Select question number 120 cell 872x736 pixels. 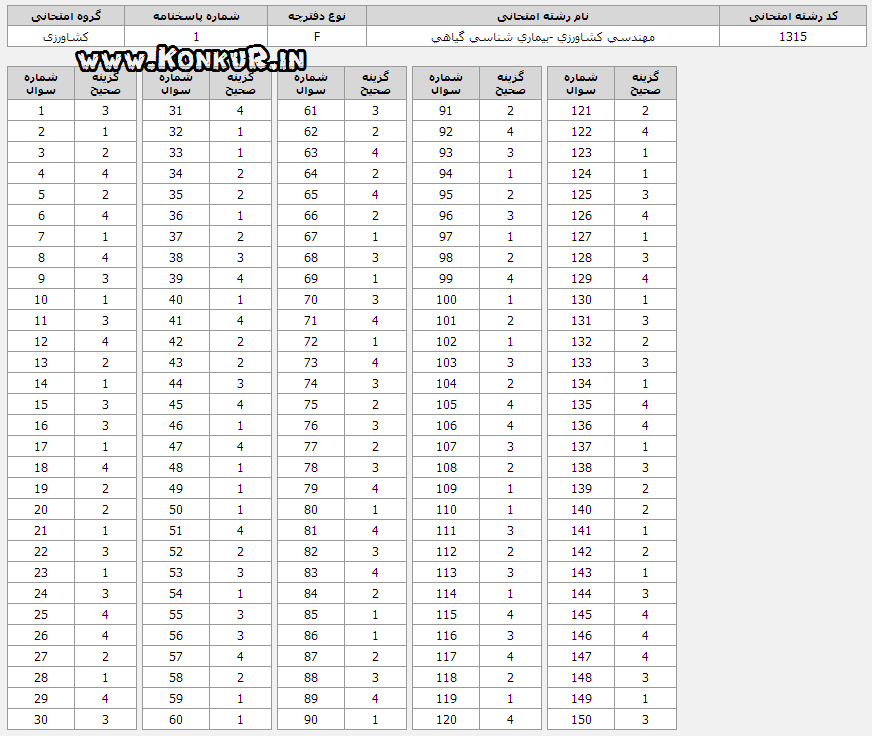pyautogui.click(x=446, y=720)
